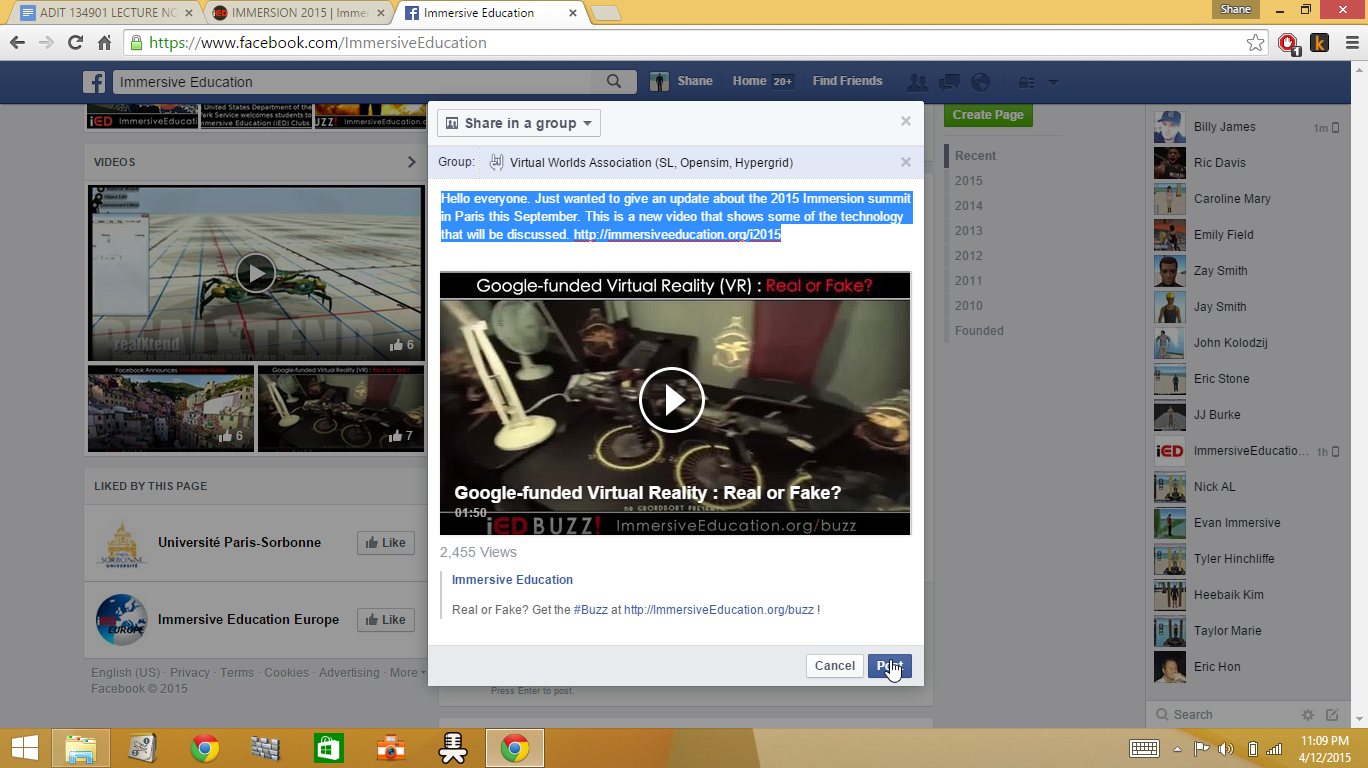Click Create Page button
The height and width of the screenshot is (768, 1368).
click(988, 115)
